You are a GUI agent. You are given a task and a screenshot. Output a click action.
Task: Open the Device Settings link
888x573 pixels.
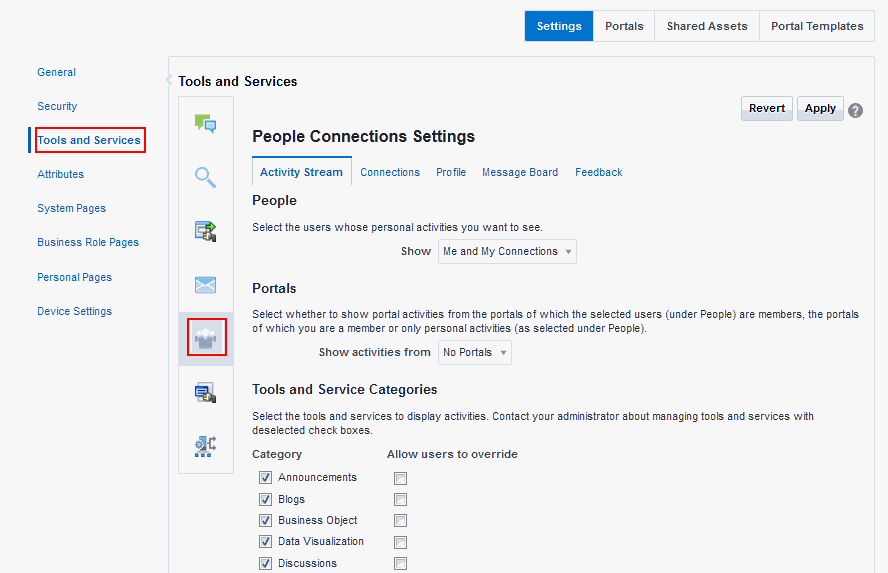(x=75, y=311)
